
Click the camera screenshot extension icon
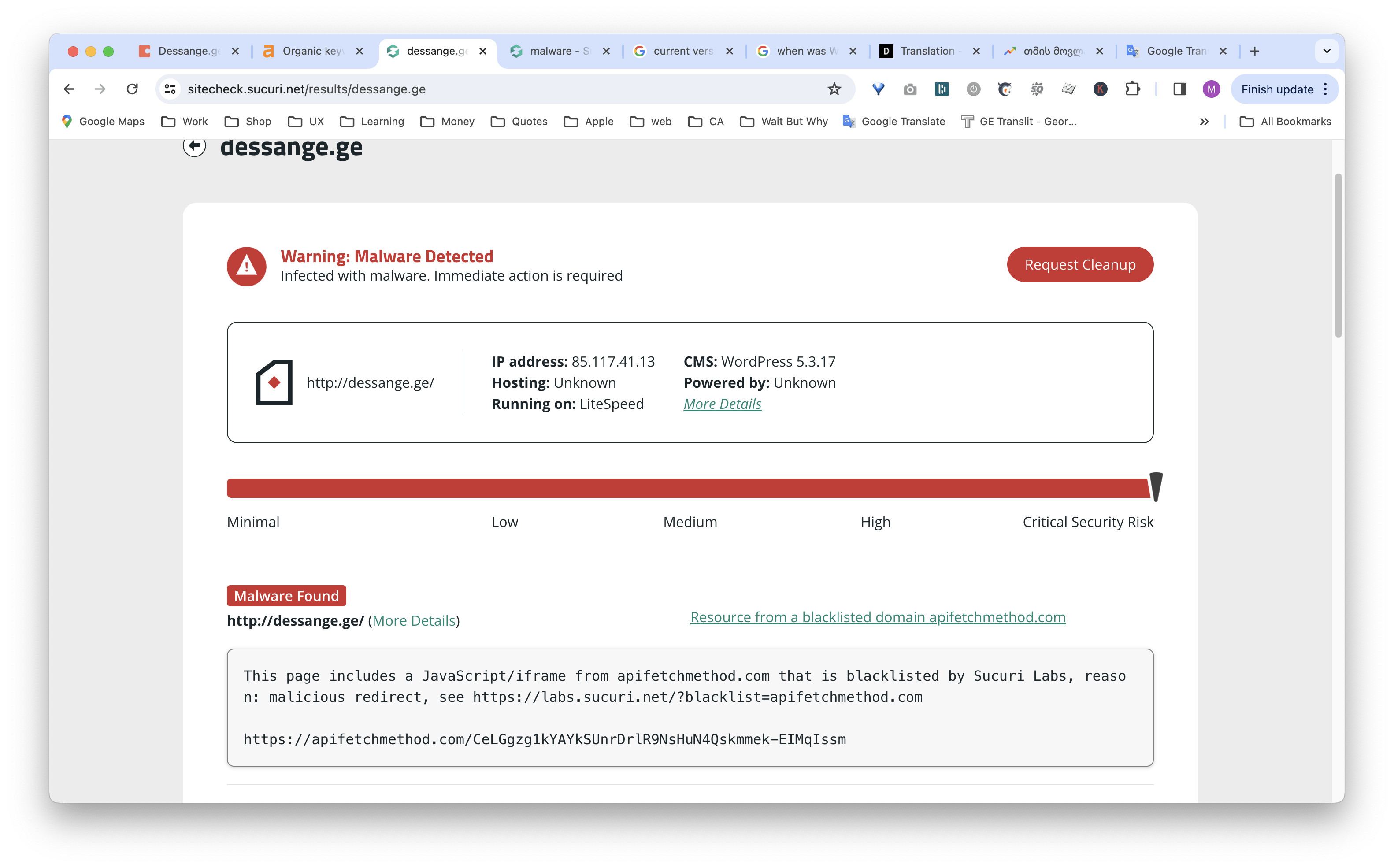910,89
